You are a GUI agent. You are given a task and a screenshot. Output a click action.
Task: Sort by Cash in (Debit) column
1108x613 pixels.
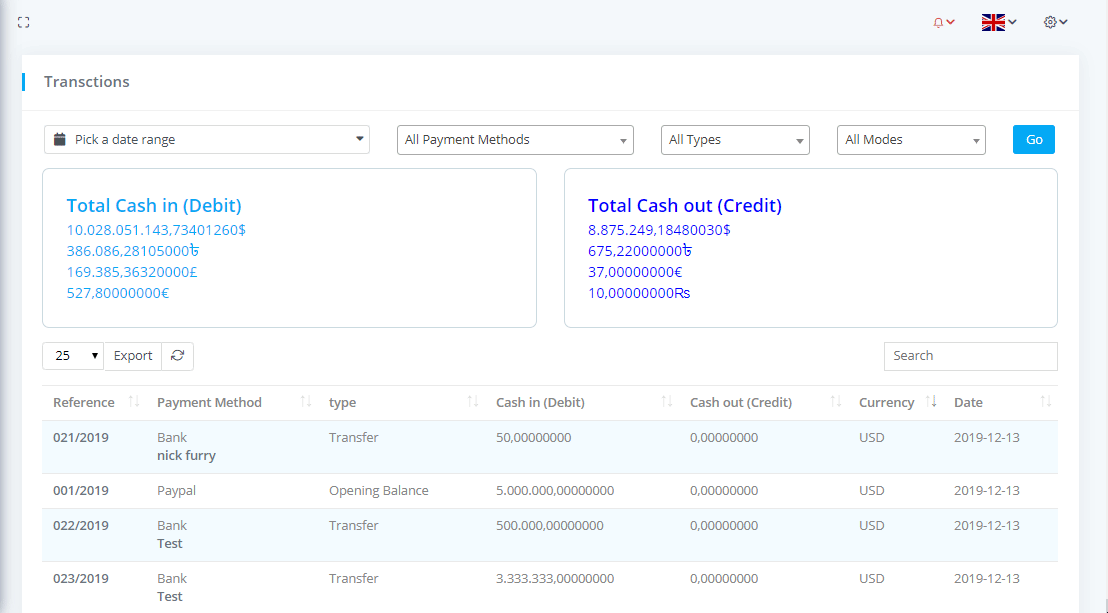coord(540,402)
